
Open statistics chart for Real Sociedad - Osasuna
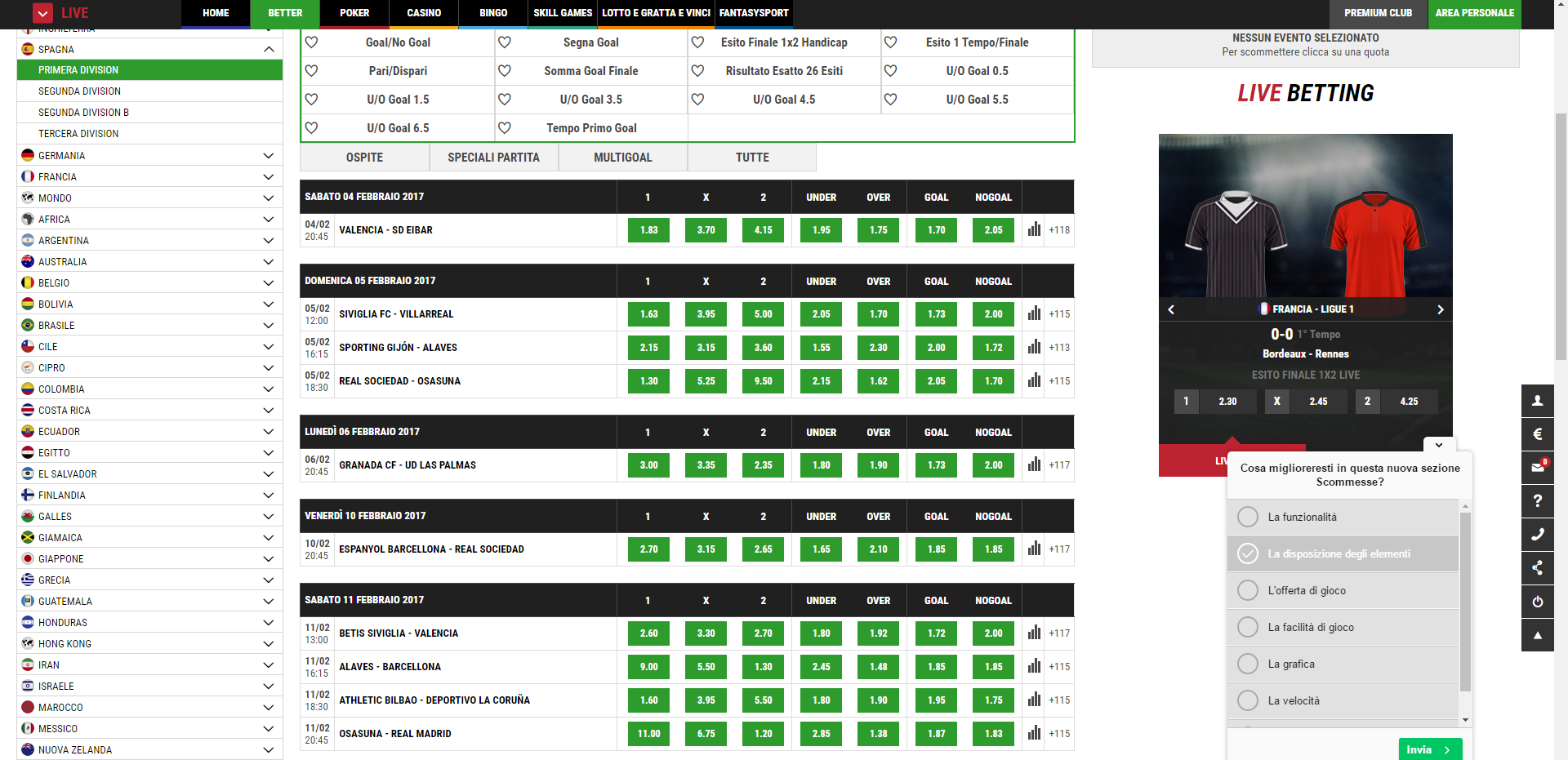tap(1034, 380)
